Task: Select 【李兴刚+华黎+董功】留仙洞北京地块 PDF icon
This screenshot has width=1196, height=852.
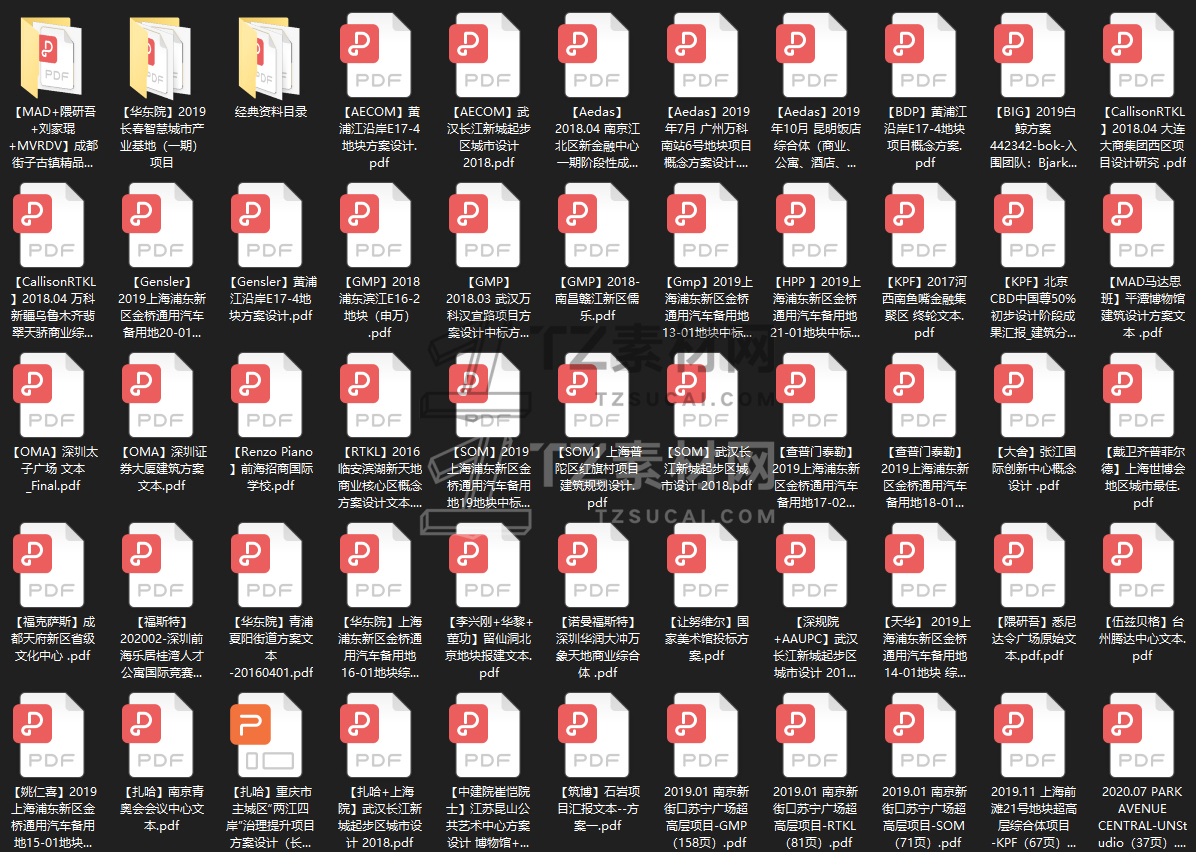Action: 484,566
